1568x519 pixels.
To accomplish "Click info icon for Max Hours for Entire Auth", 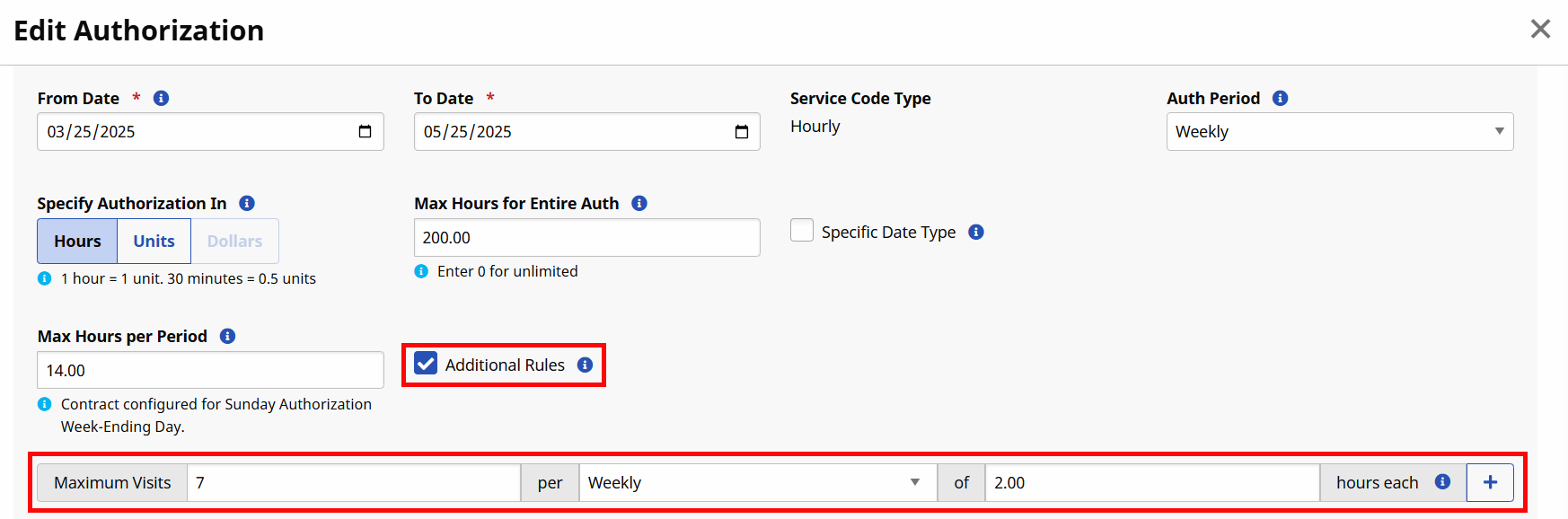I will (x=639, y=204).
